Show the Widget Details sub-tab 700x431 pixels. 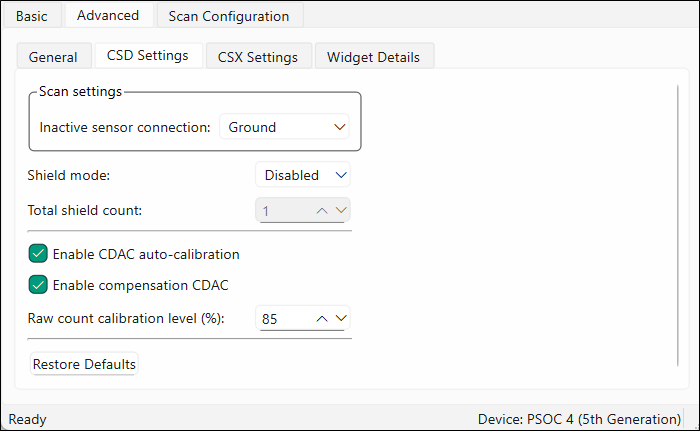tap(373, 57)
